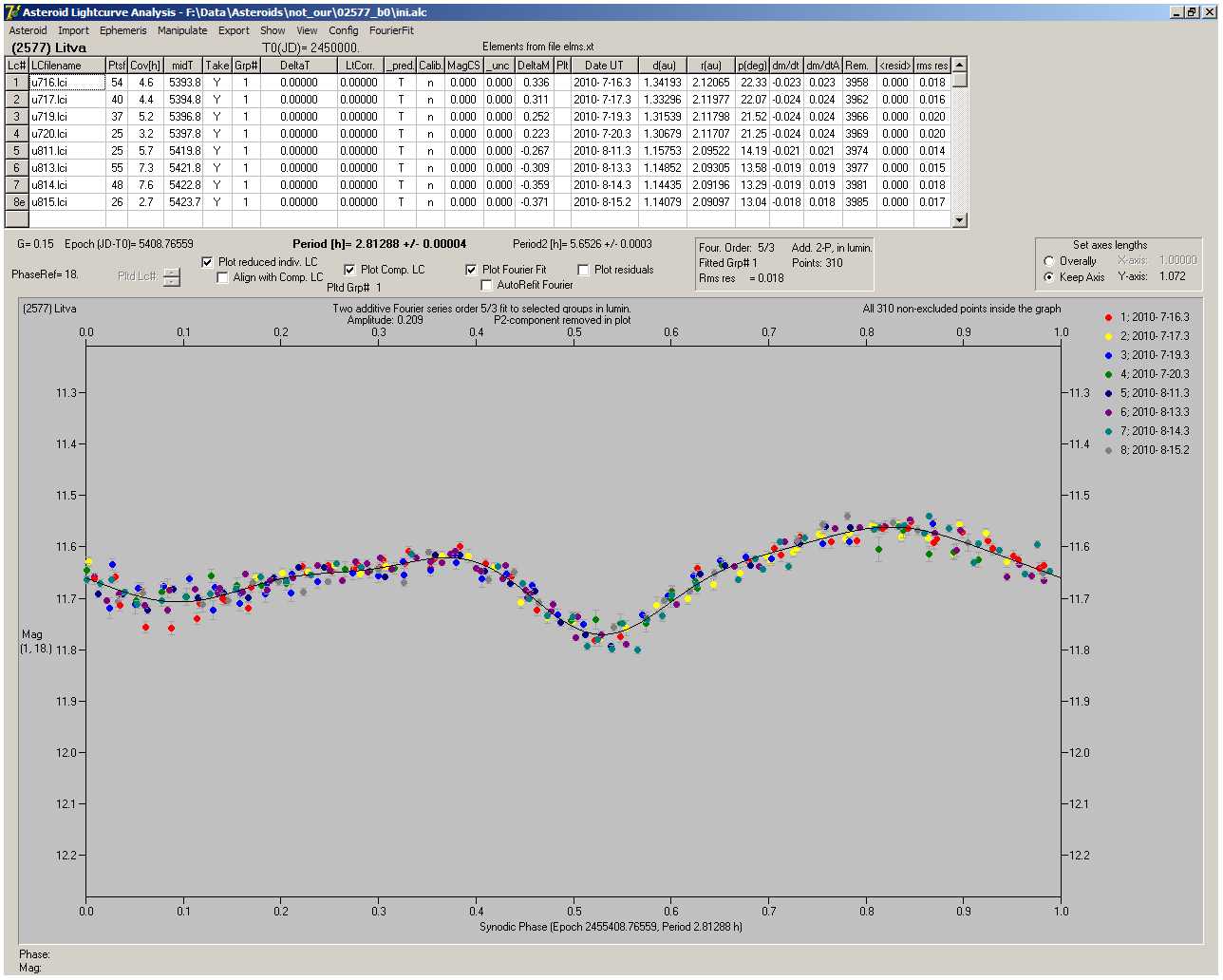
Task: Click the rms res column header
Action: (931, 66)
